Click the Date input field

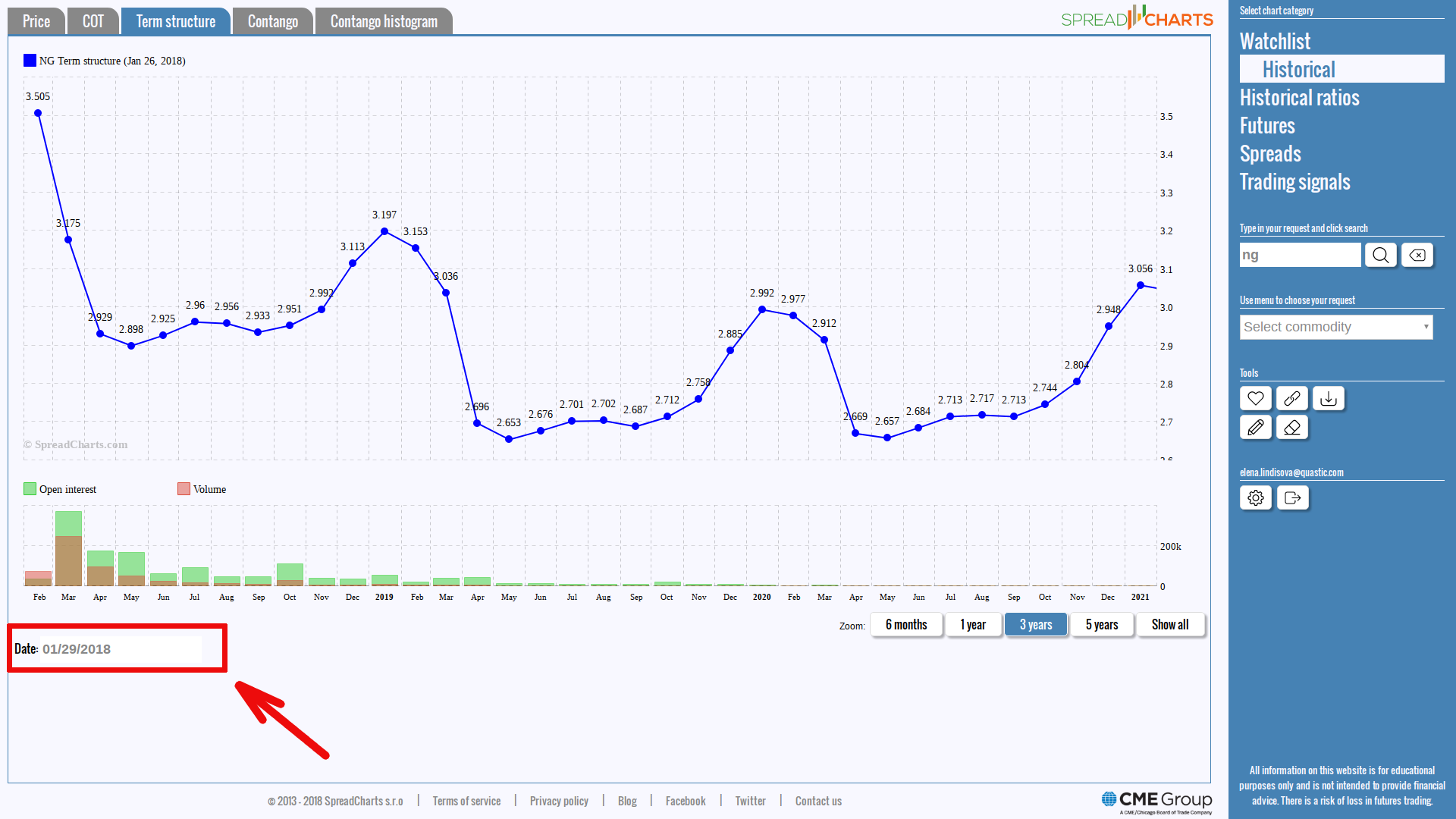(121, 649)
